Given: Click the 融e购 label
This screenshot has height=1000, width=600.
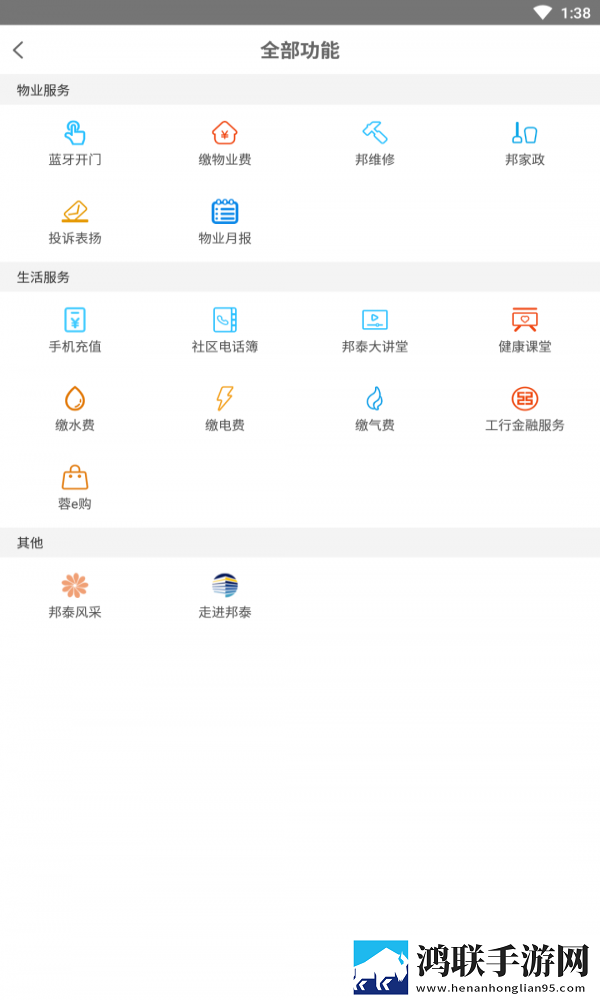Looking at the screenshot, I should pyautogui.click(x=75, y=504).
